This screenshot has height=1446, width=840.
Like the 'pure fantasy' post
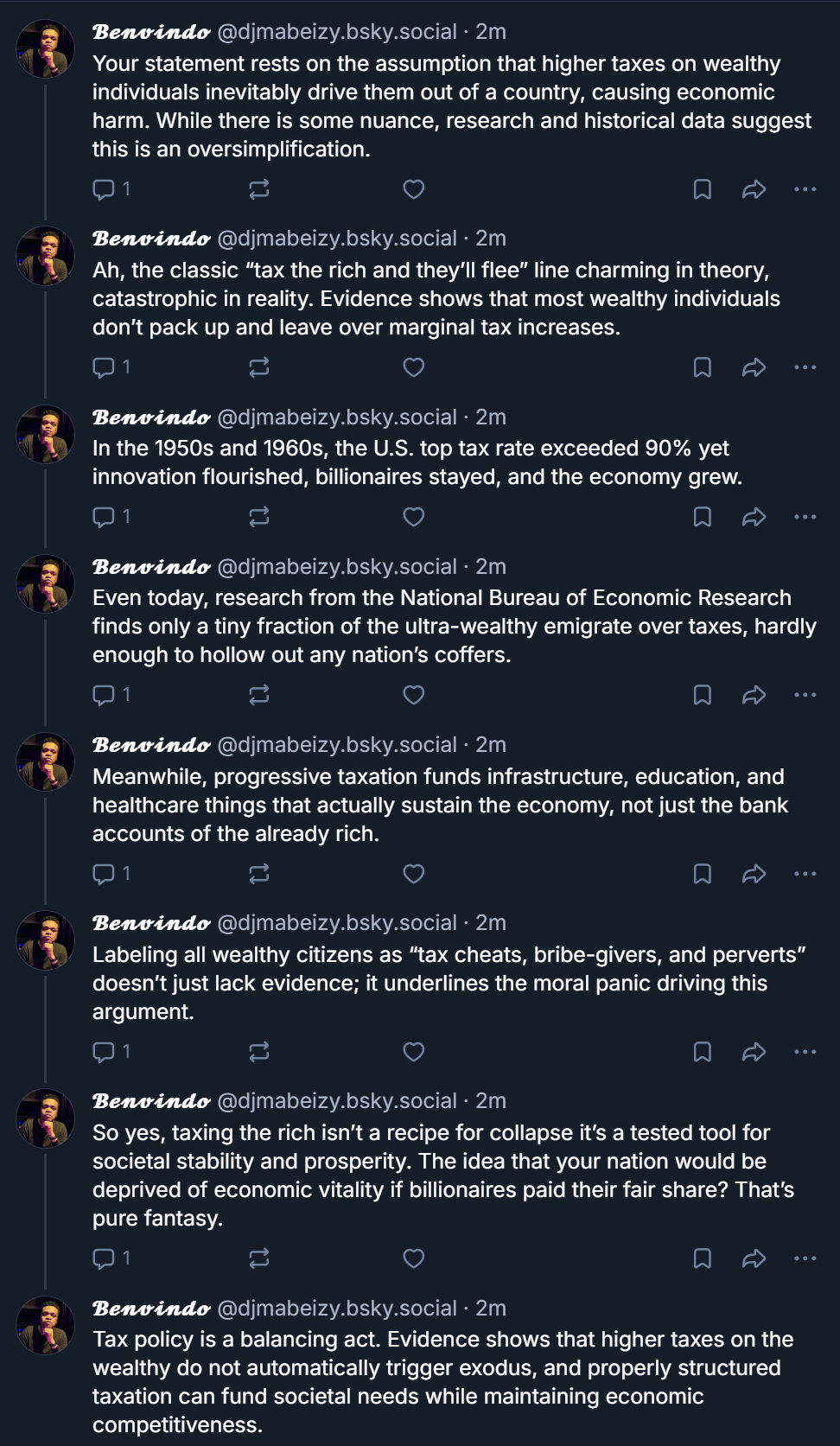[414, 1258]
